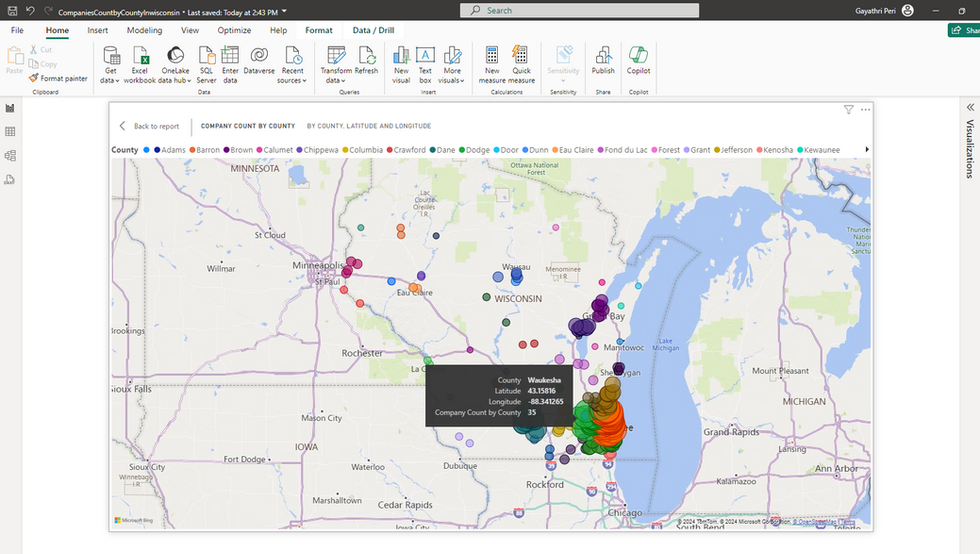Open the Gayathri Peri account
Screen dimensions: 980x554
[x=884, y=11]
